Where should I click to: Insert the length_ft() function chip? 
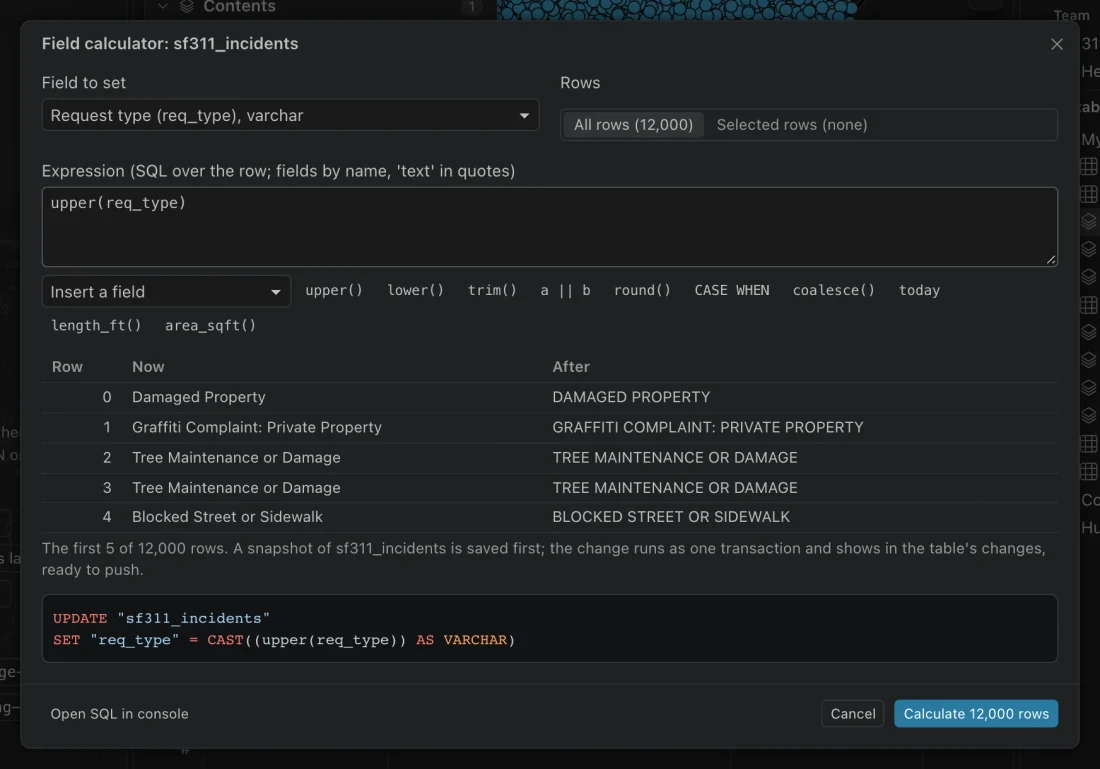point(96,326)
